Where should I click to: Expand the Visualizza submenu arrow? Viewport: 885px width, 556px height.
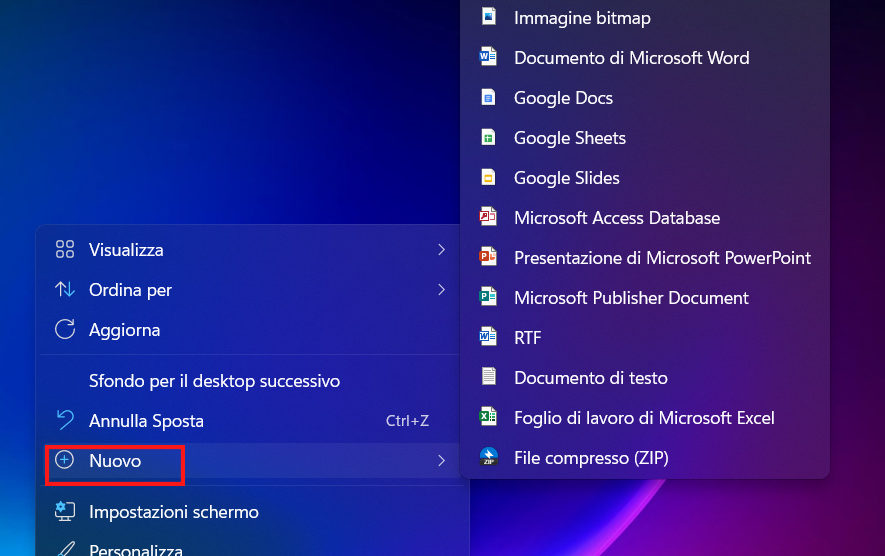point(441,250)
